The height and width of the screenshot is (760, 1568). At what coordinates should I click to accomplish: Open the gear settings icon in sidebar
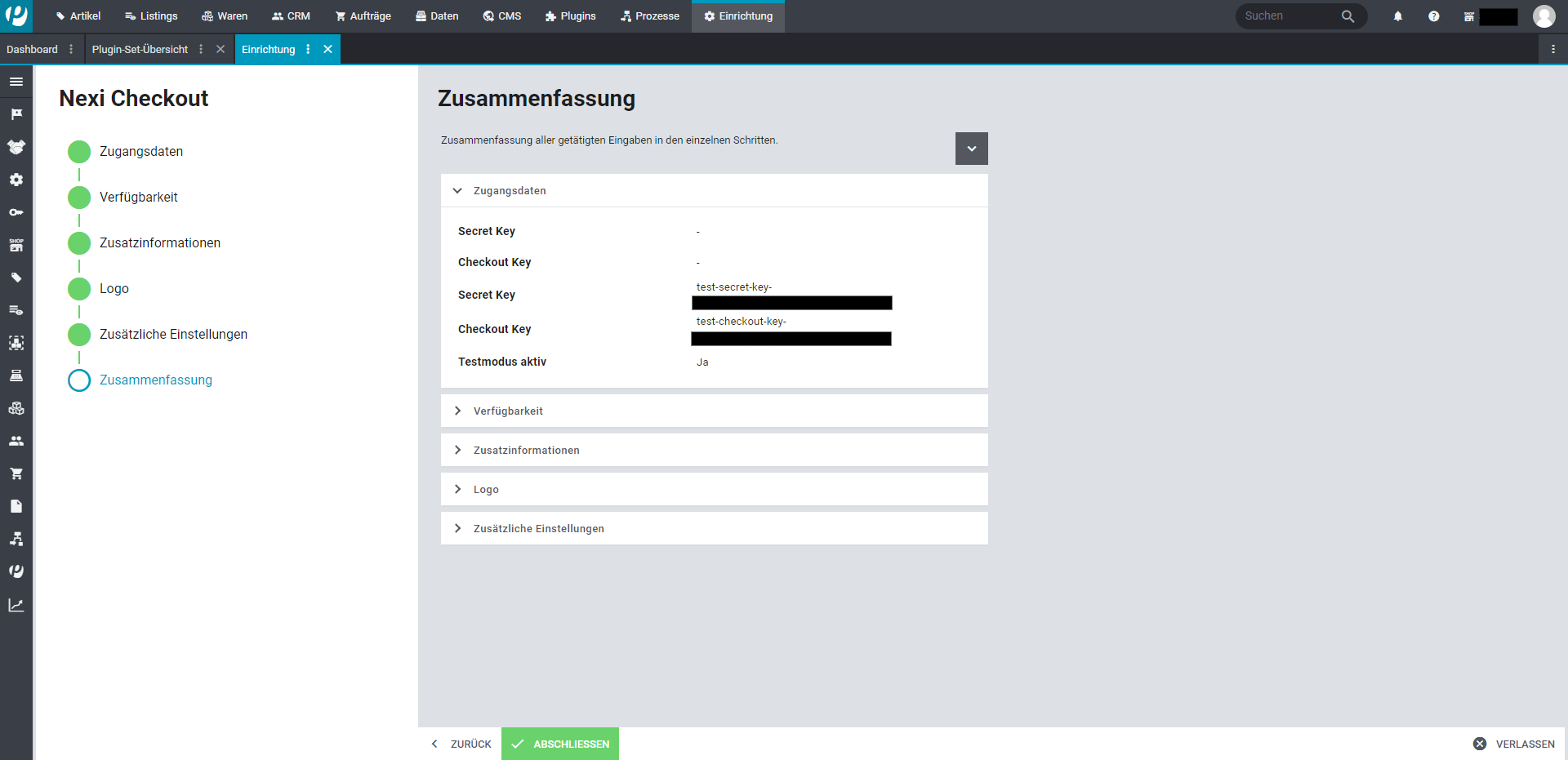(x=16, y=180)
